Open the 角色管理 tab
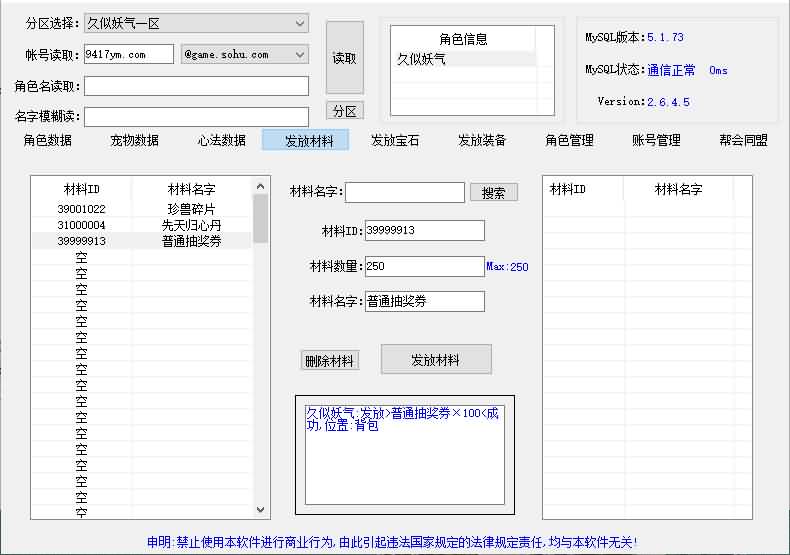This screenshot has height=555, width=790. tap(569, 140)
